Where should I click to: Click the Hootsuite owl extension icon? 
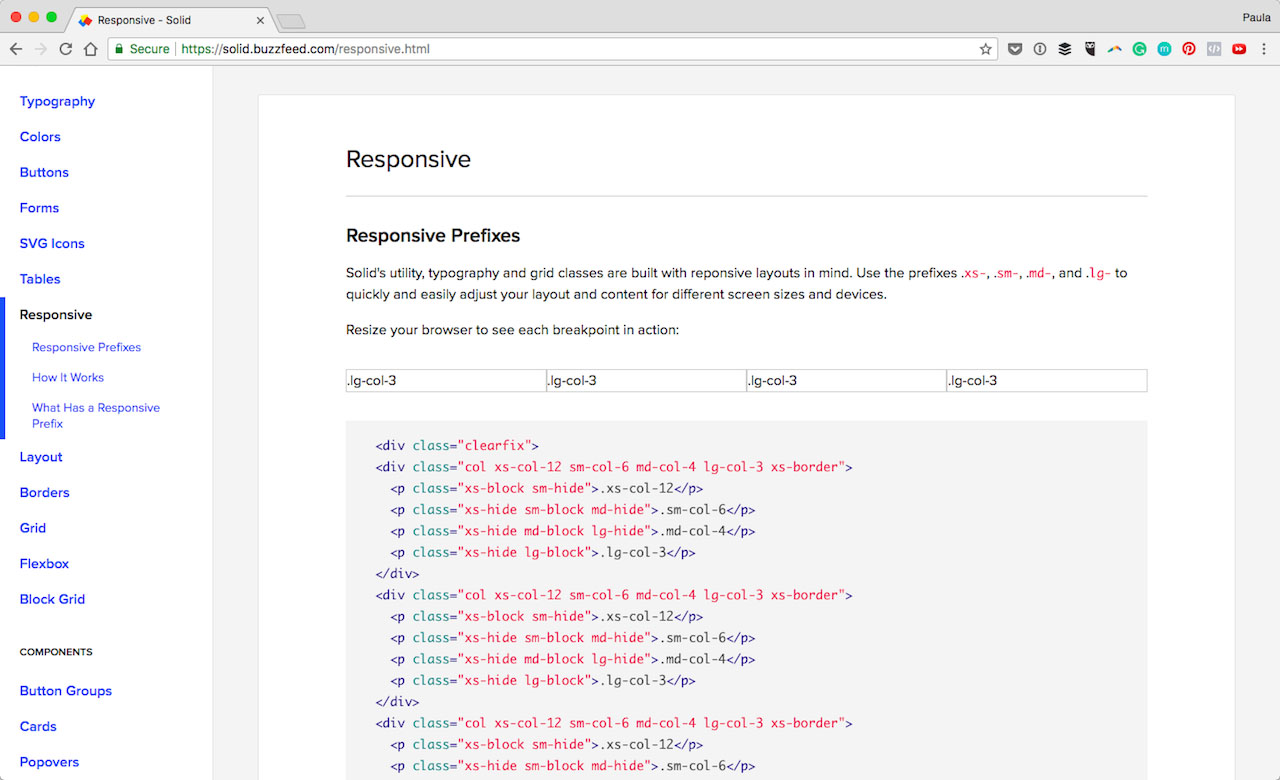coord(1090,48)
